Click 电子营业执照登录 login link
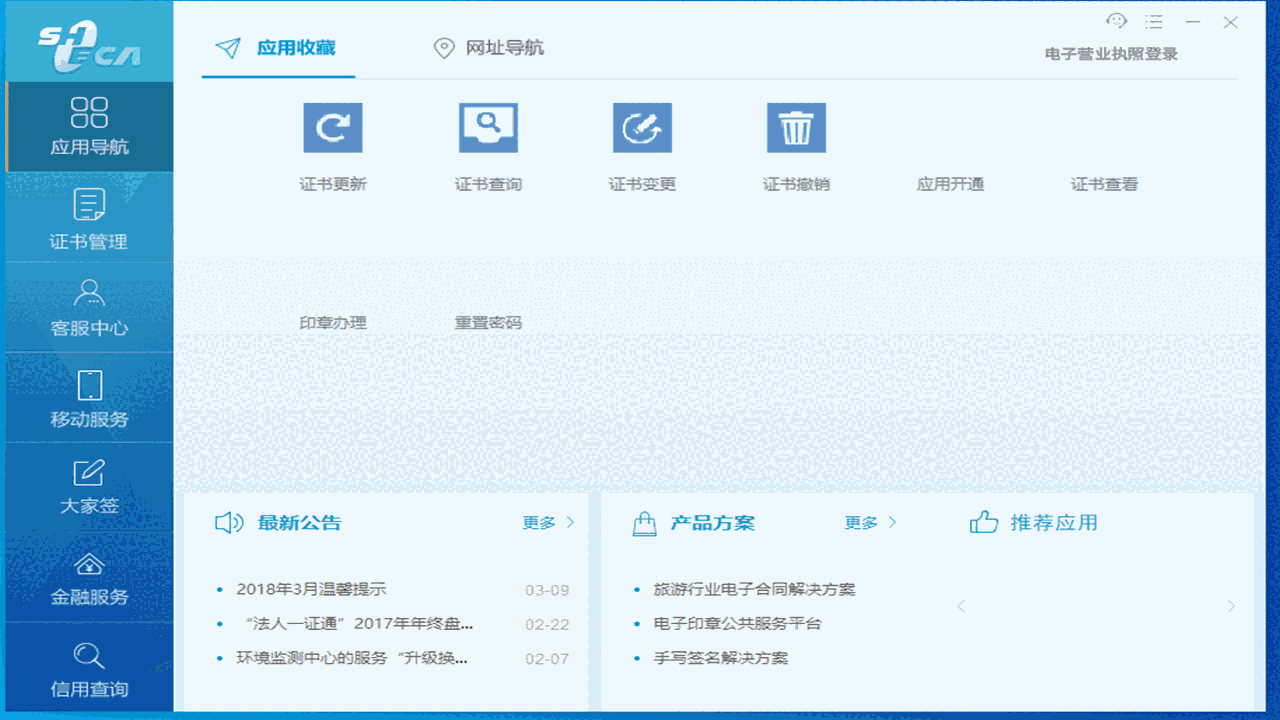Image resolution: width=1280 pixels, height=720 pixels. (1112, 52)
